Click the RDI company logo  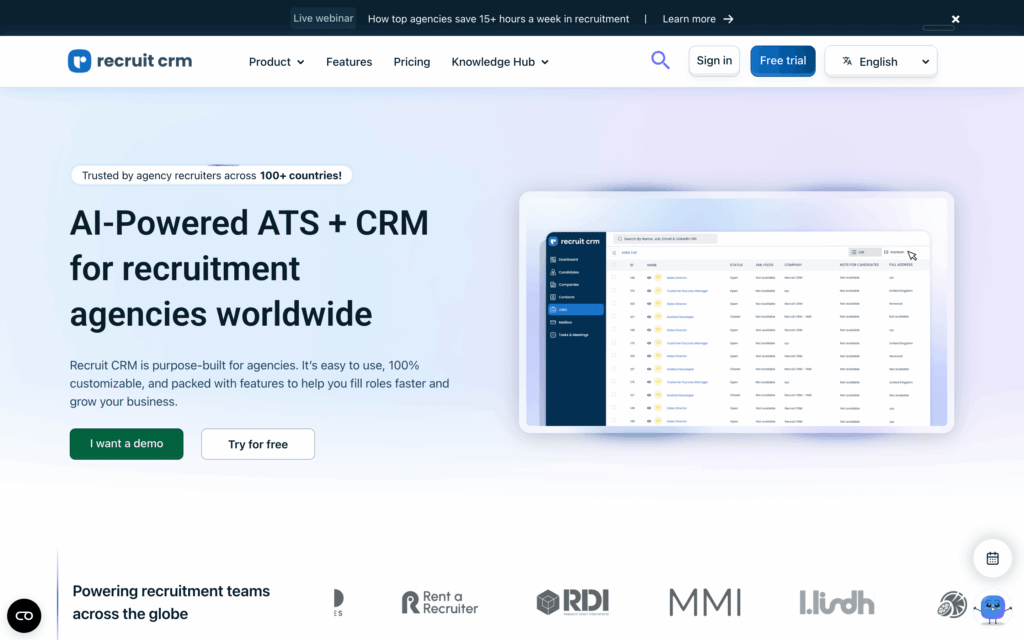click(572, 602)
